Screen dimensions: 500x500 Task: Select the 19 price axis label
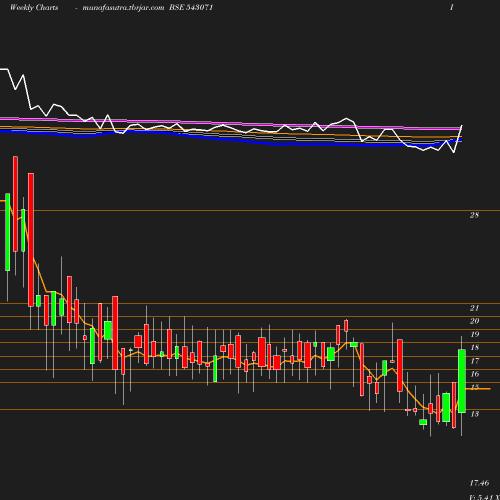474,334
